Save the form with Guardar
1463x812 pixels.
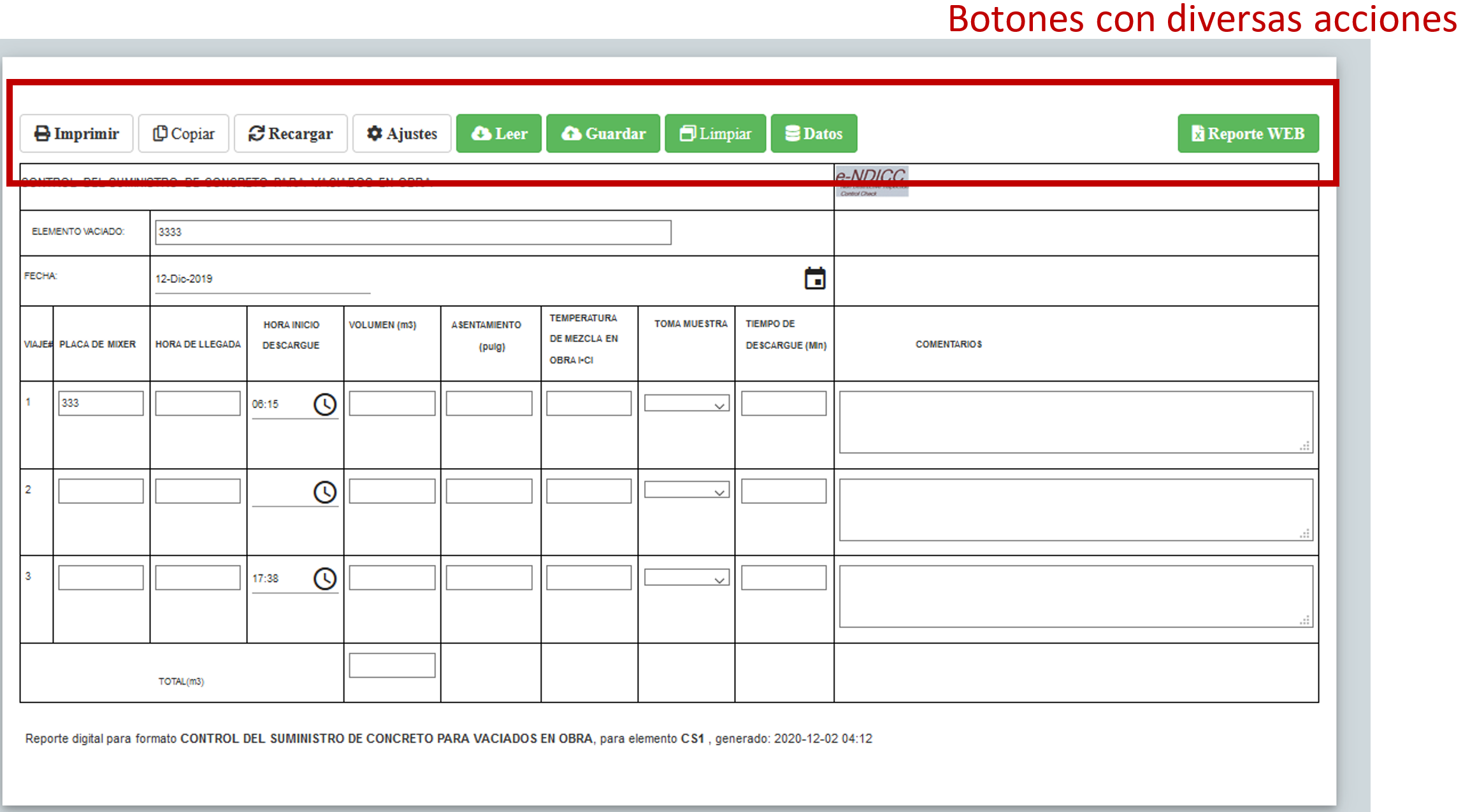click(603, 134)
